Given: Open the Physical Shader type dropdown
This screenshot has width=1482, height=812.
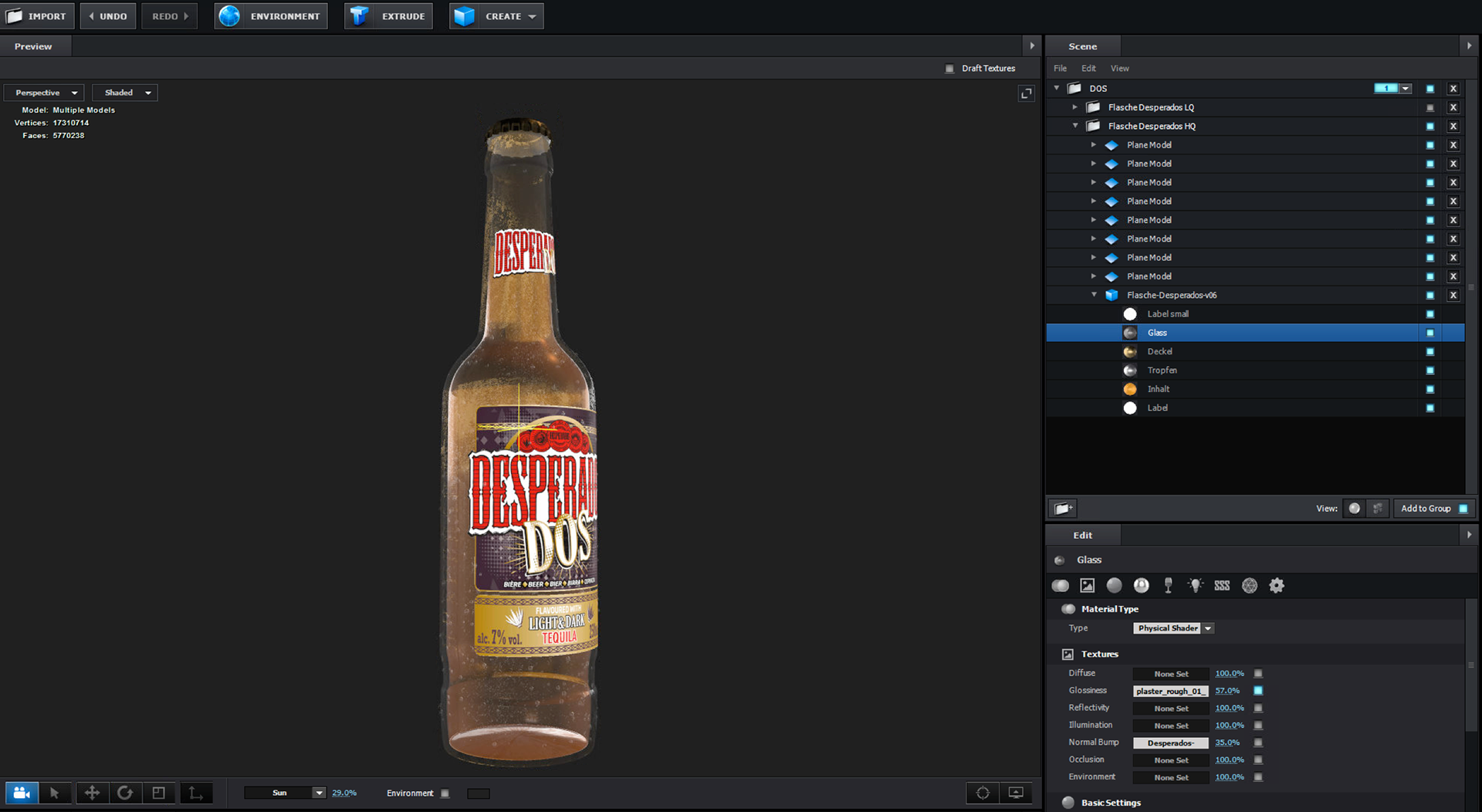Looking at the screenshot, I should pos(1173,628).
